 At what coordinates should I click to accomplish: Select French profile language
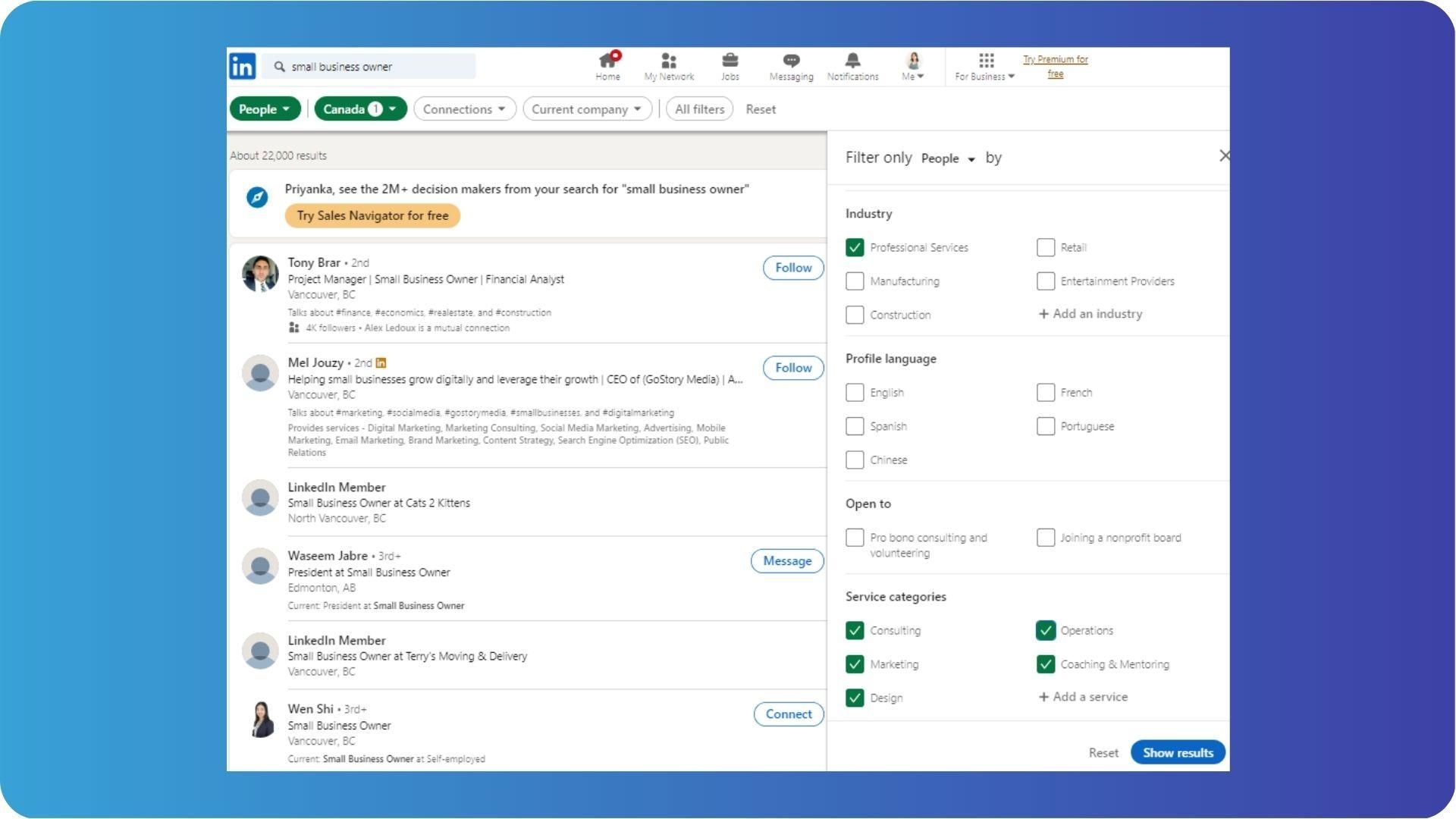coord(1046,392)
